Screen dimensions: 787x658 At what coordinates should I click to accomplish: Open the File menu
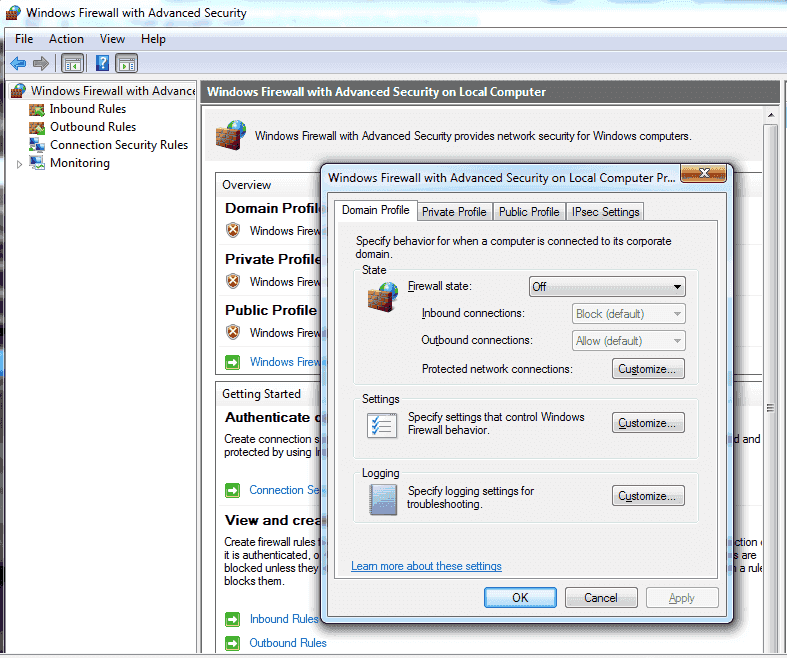[x=24, y=39]
